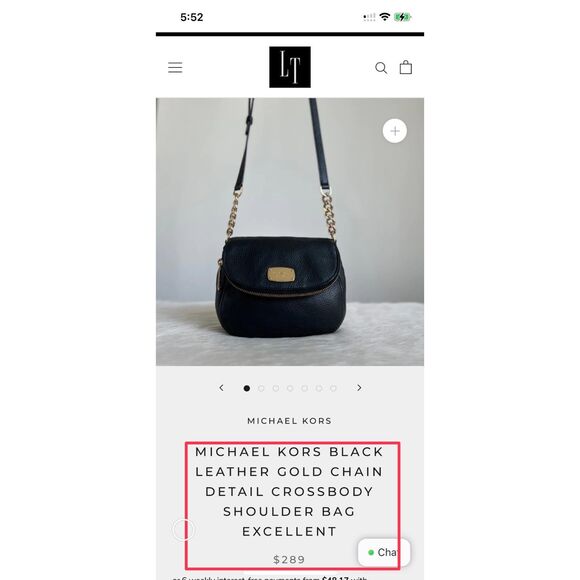Screen dimensions: 580x580
Task: Open the Chat support widget
Action: coord(384,552)
